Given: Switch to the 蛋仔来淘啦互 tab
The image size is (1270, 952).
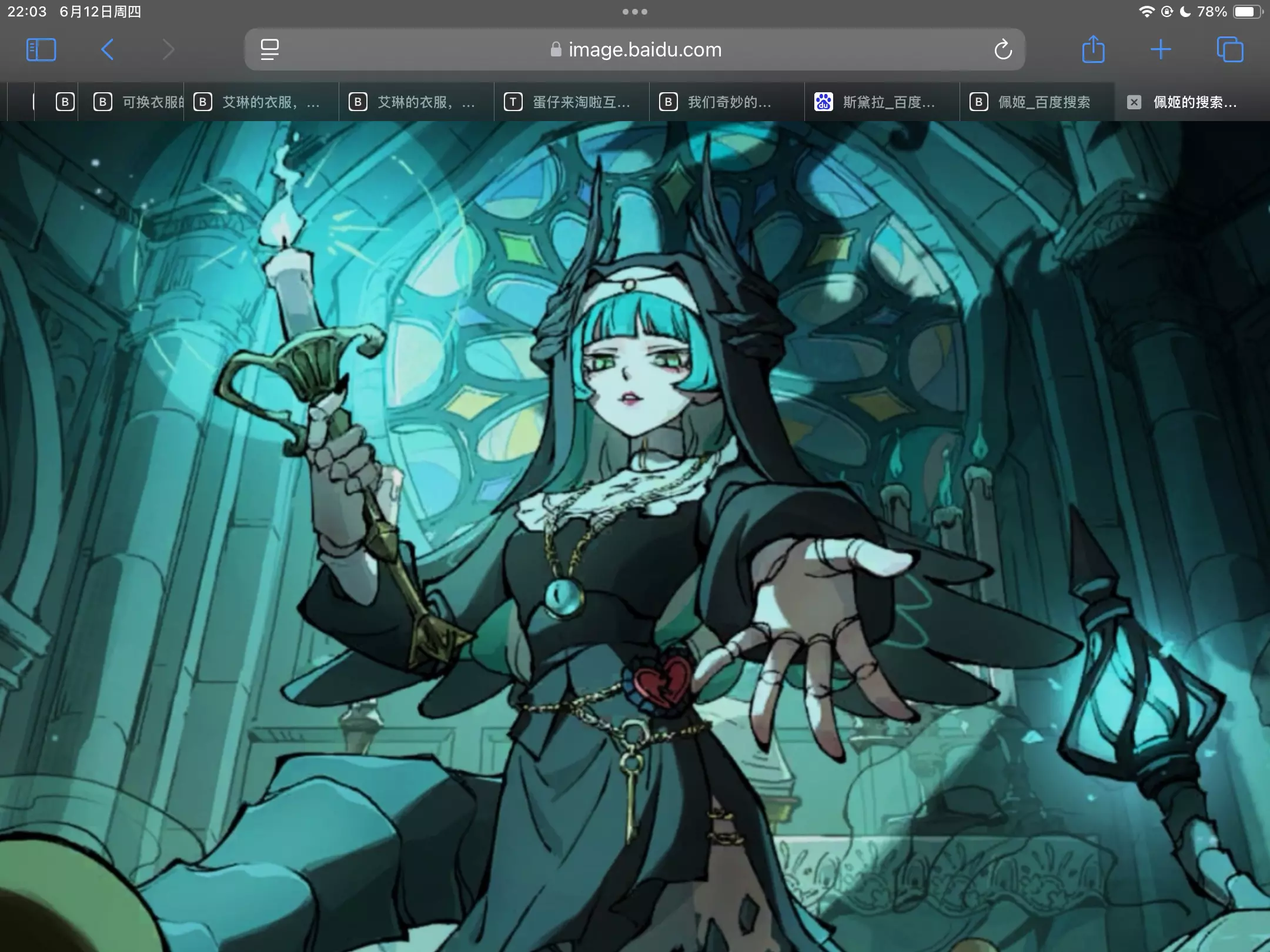Looking at the screenshot, I should 571,102.
